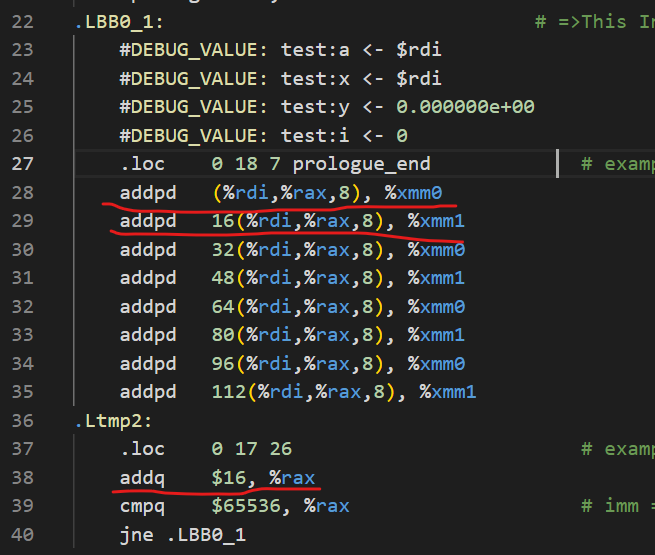Click line number 28 in the gutter
This screenshot has width=655, height=555.
pos(23,193)
